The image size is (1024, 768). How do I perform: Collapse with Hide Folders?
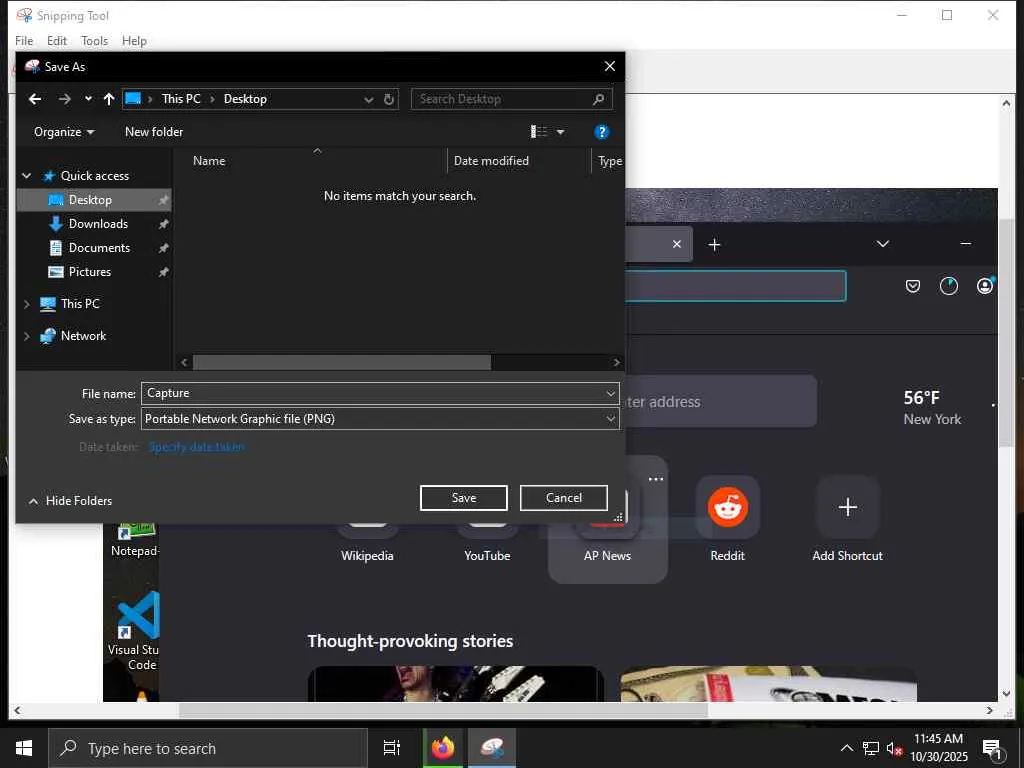pyautogui.click(x=71, y=501)
